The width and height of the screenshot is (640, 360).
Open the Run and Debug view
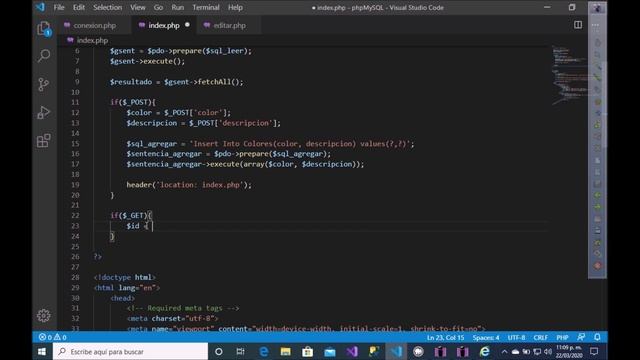[x=44, y=113]
